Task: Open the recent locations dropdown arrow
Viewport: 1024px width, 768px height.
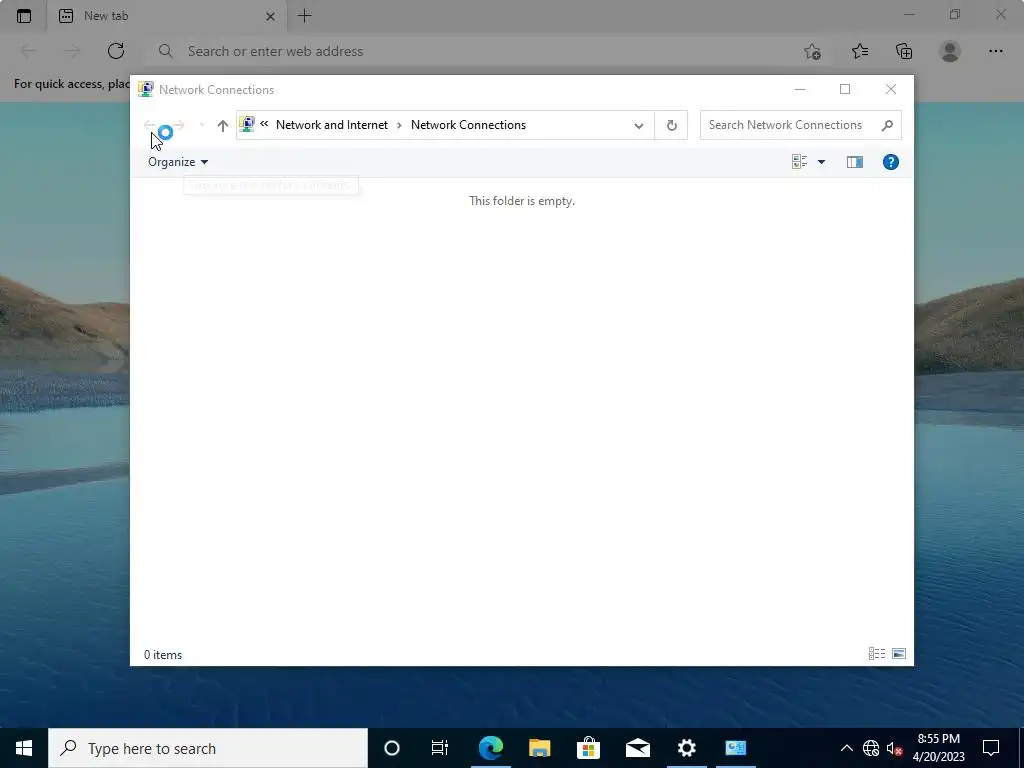Action: click(x=202, y=125)
